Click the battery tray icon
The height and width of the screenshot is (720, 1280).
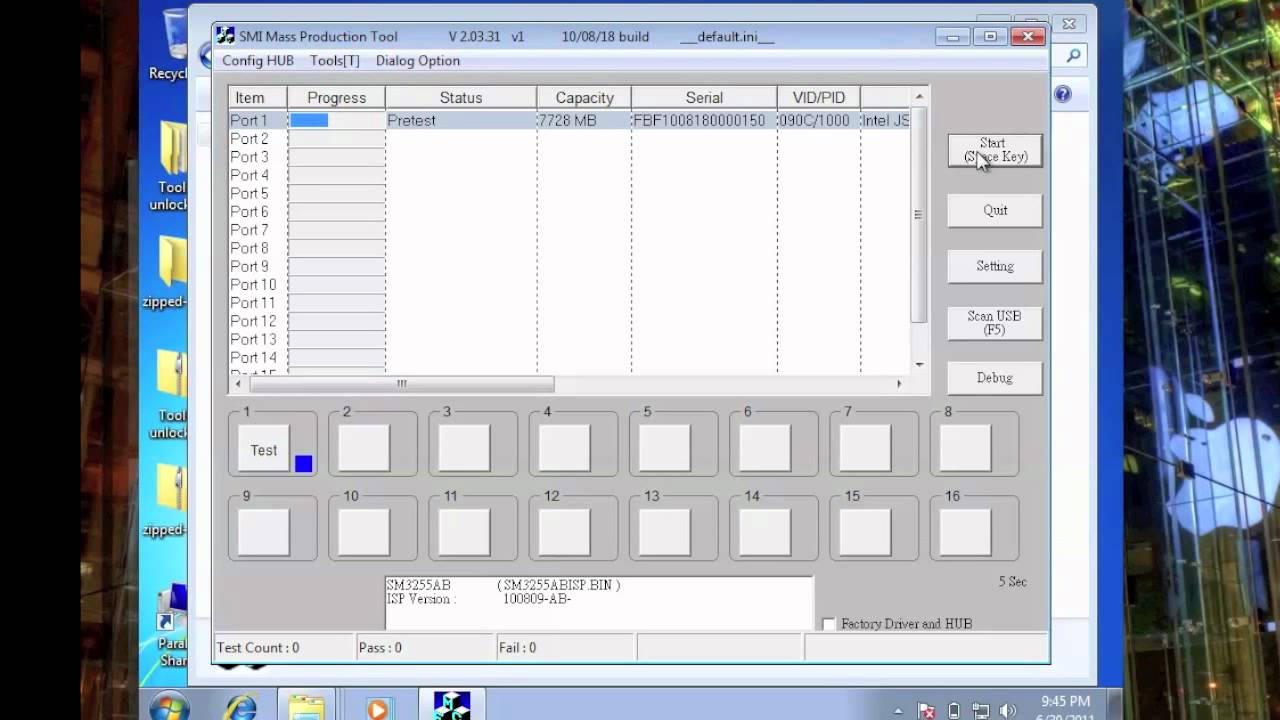click(x=954, y=711)
